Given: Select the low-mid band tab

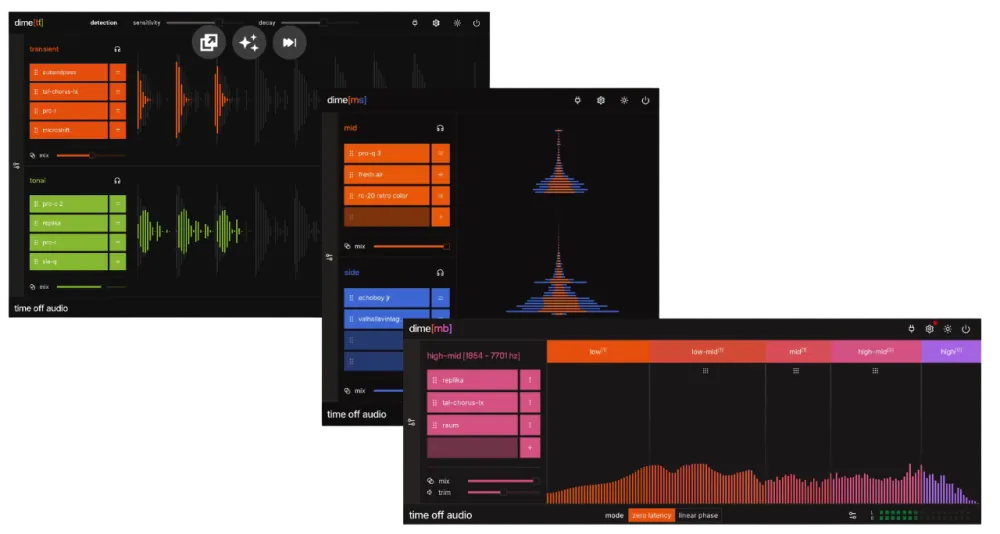Looking at the screenshot, I should 708,352.
